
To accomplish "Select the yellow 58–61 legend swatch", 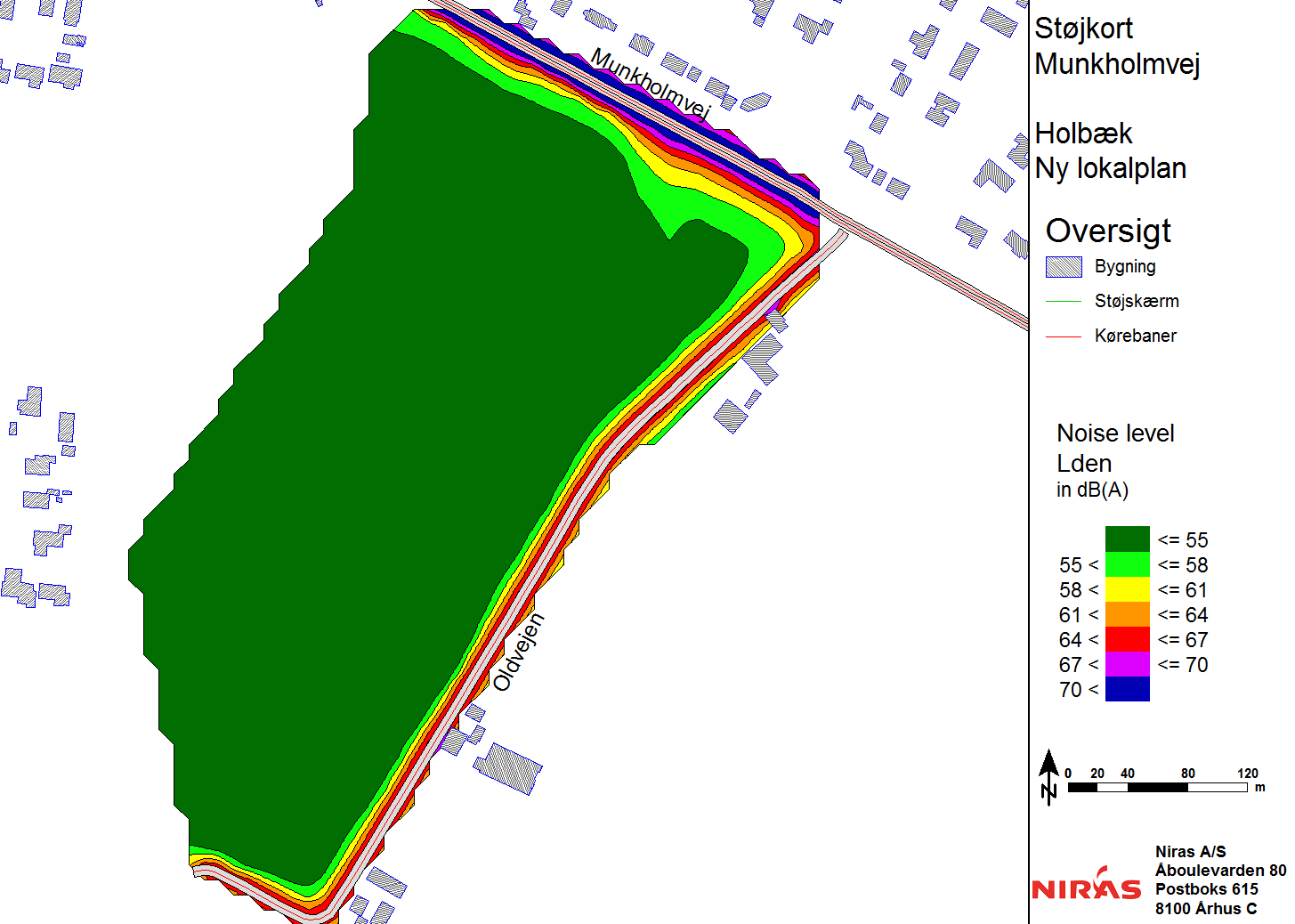I will pyautogui.click(x=1127, y=589).
